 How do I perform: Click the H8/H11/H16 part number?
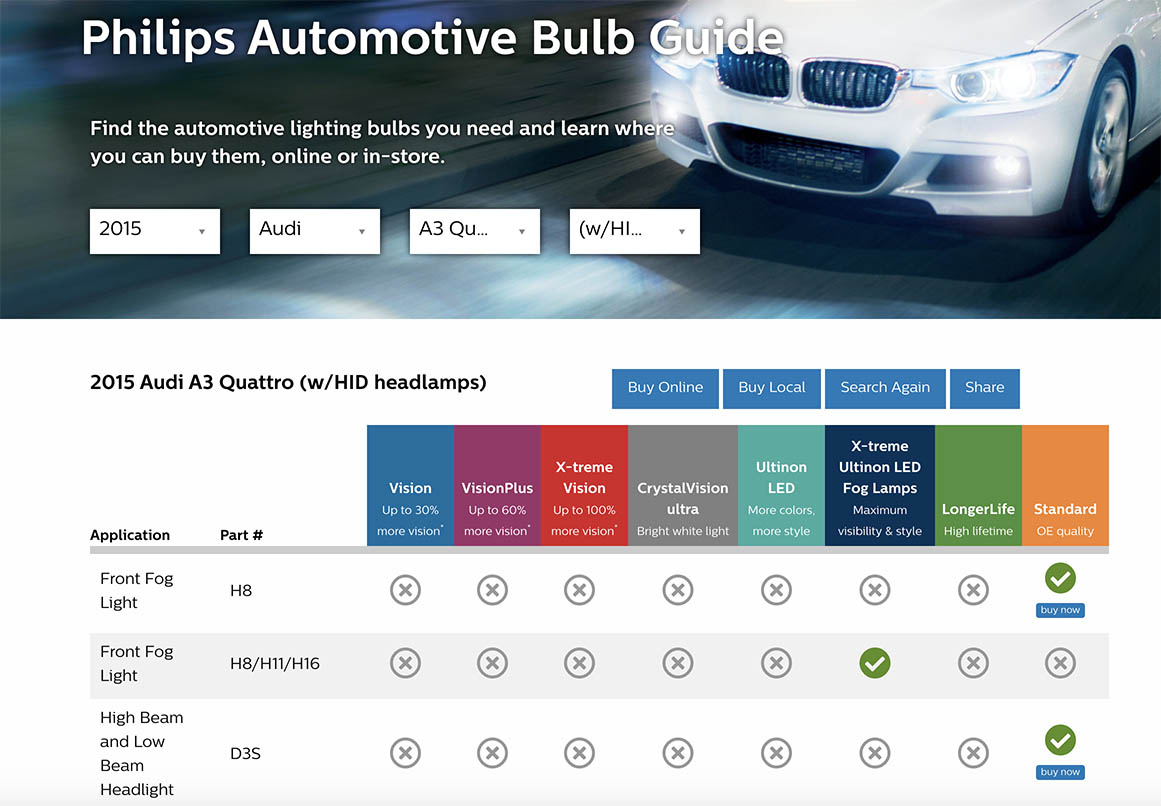pos(275,664)
